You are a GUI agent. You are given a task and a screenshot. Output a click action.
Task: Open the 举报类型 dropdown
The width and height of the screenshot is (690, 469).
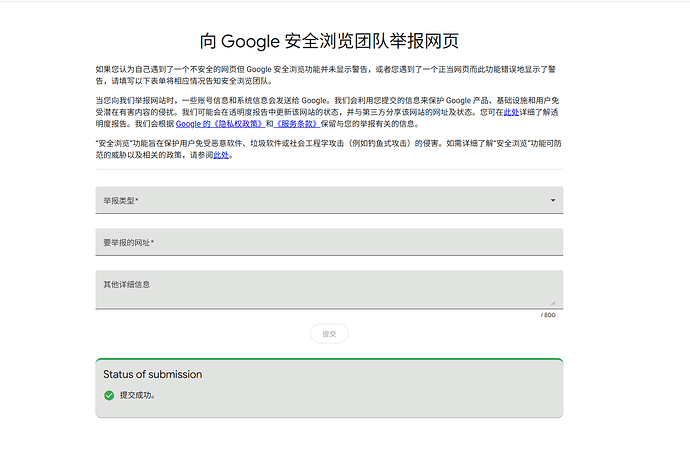(329, 200)
